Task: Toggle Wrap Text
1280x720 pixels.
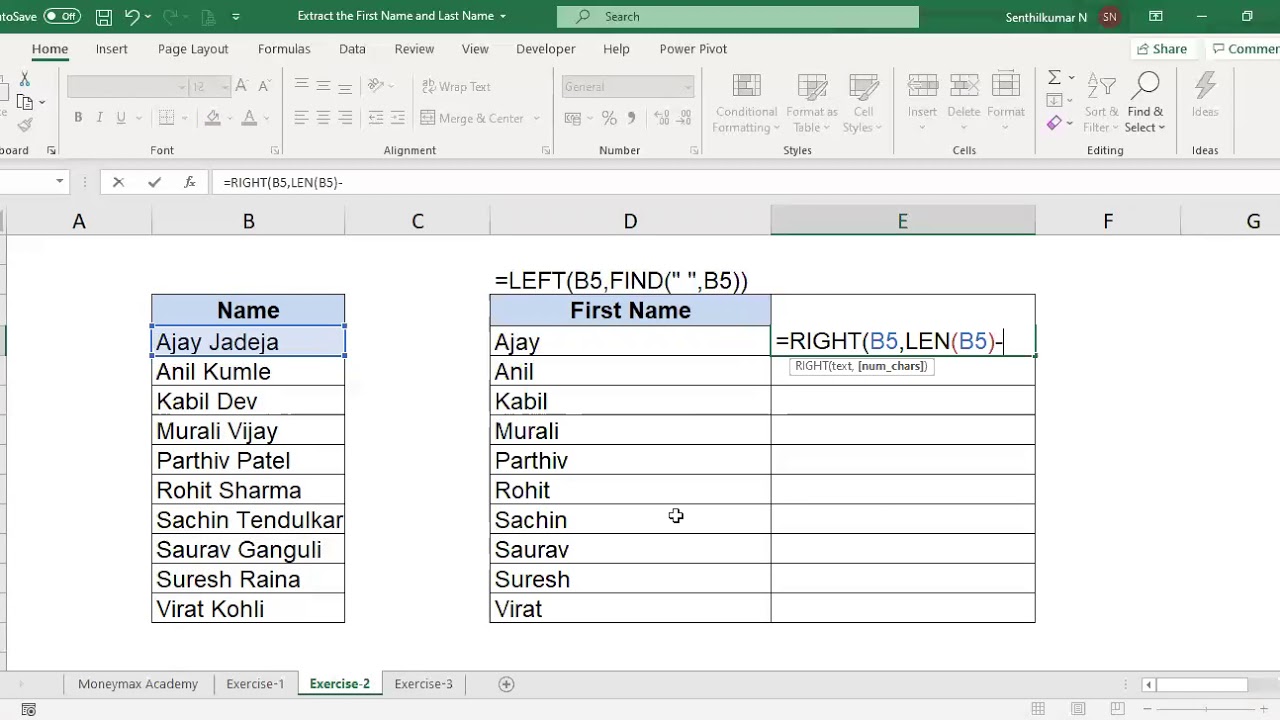Action: point(456,87)
